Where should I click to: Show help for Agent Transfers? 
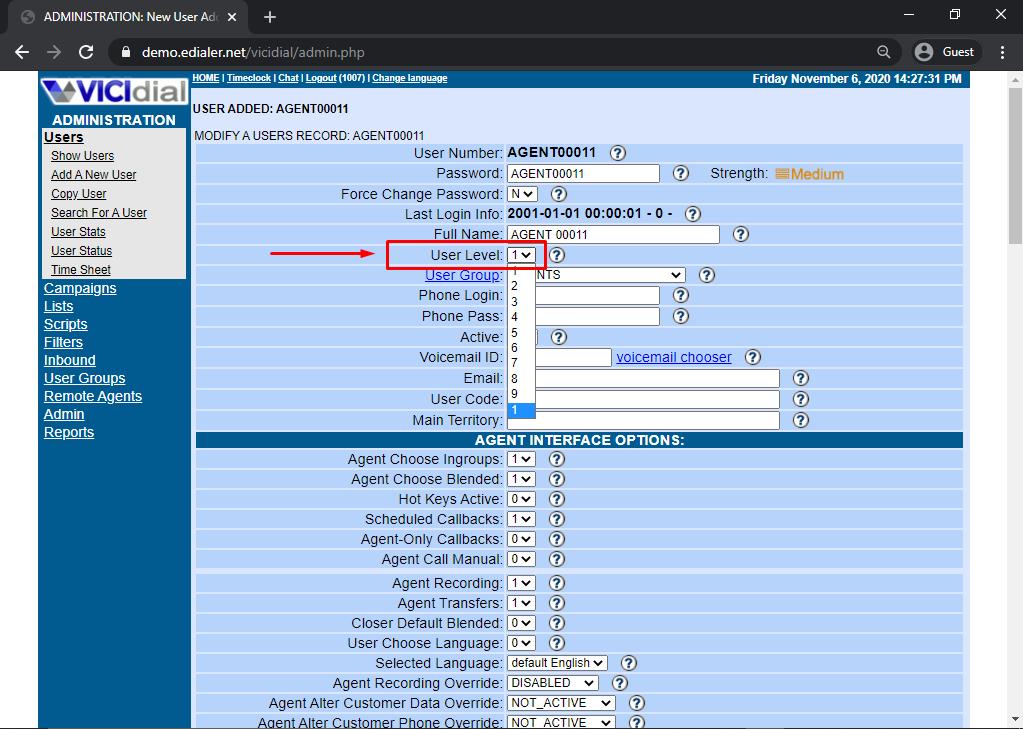[557, 603]
